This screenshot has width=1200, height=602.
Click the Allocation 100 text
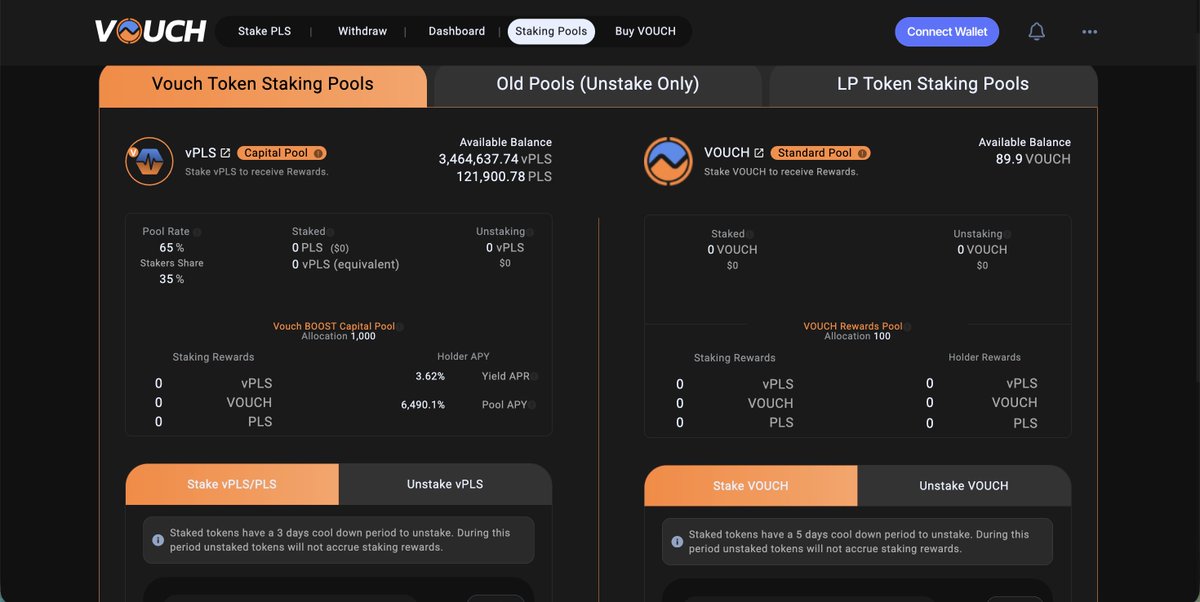pos(857,337)
